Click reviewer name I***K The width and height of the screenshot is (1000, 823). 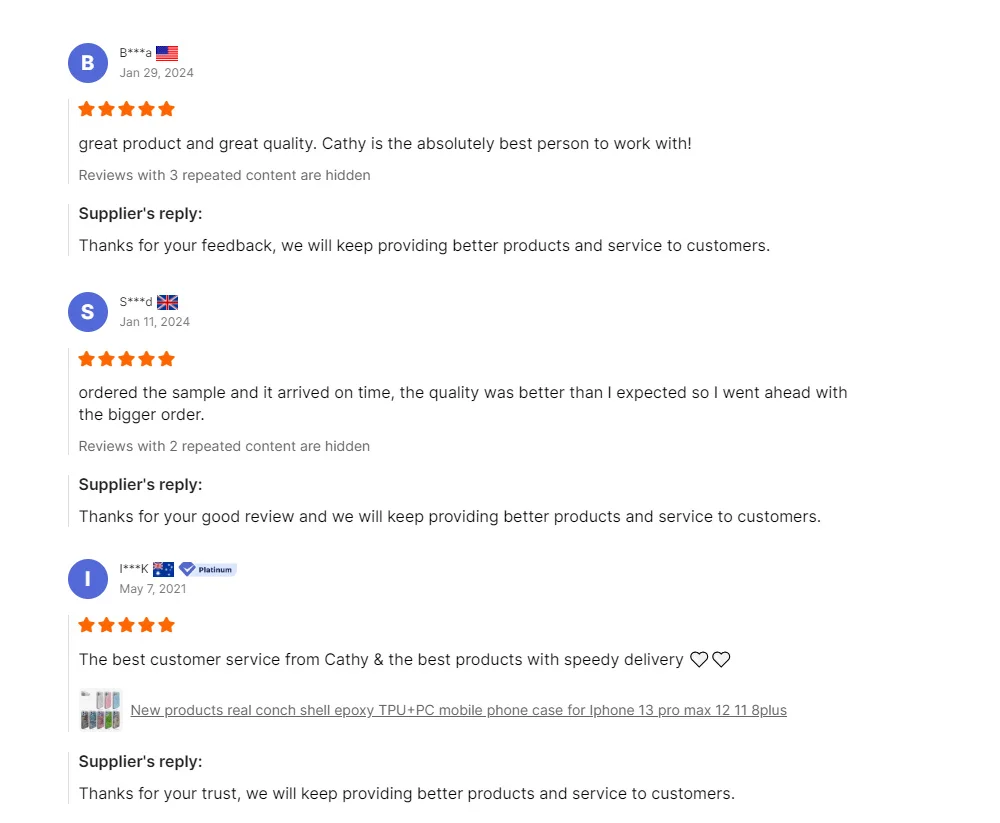click(x=134, y=569)
